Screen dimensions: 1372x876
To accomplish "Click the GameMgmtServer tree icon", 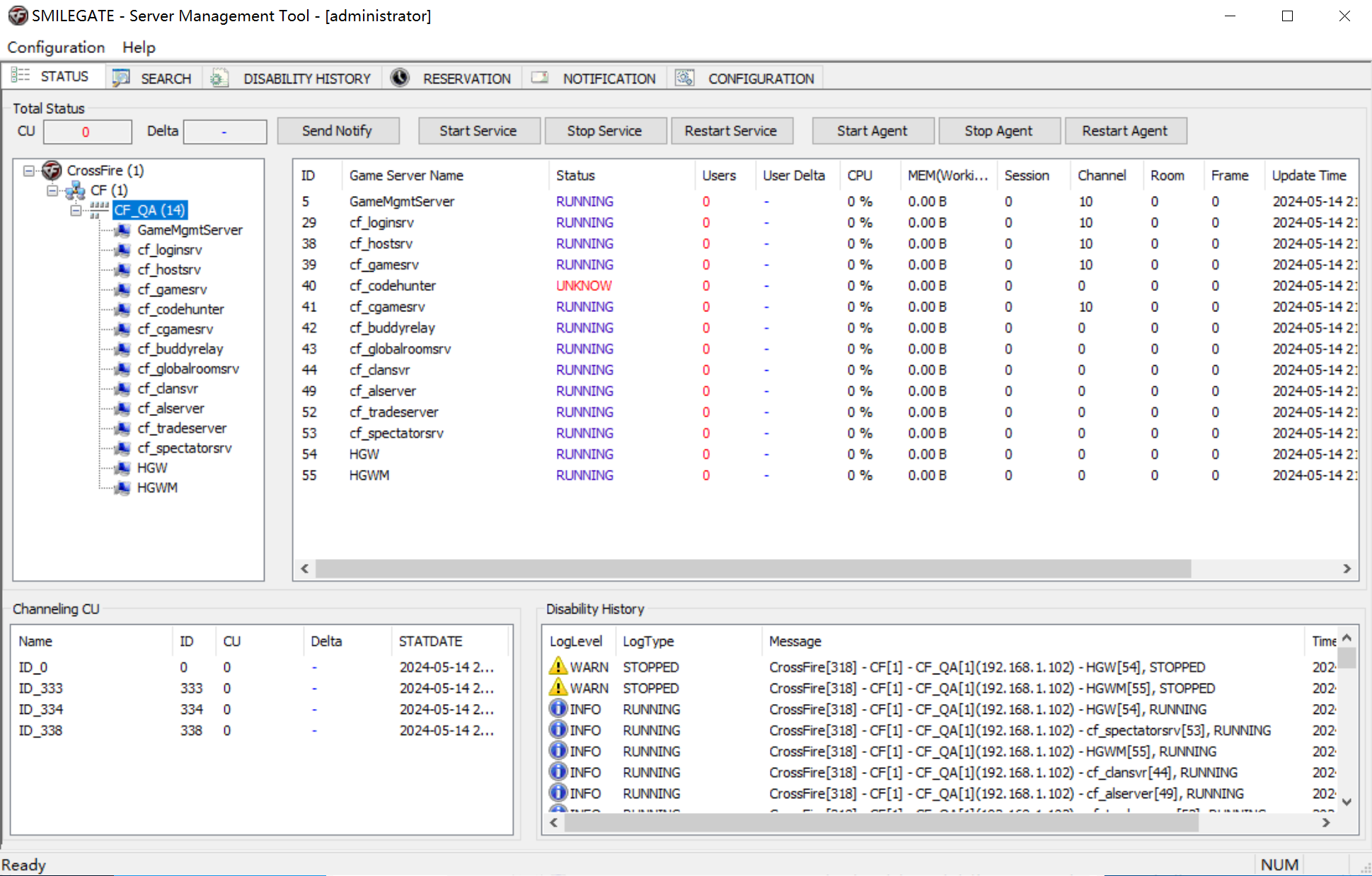I will click(122, 230).
